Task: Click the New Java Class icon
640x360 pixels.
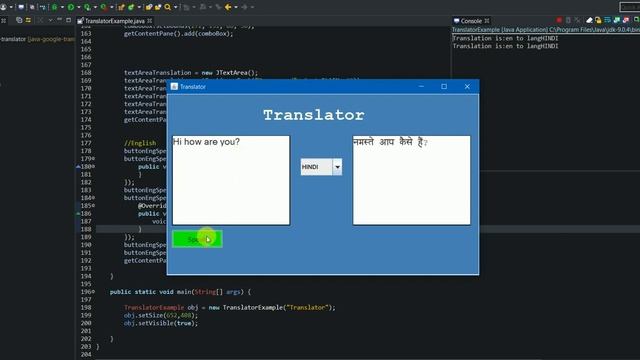Action: pyautogui.click(x=131, y=7)
